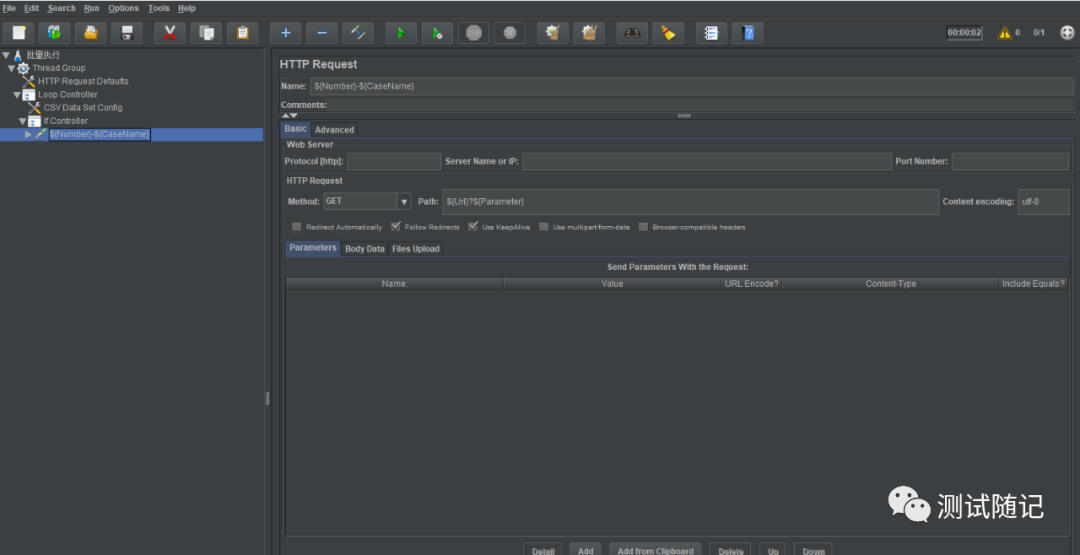Collapse the Loop Controller node
The width and height of the screenshot is (1080, 555).
(x=17, y=95)
